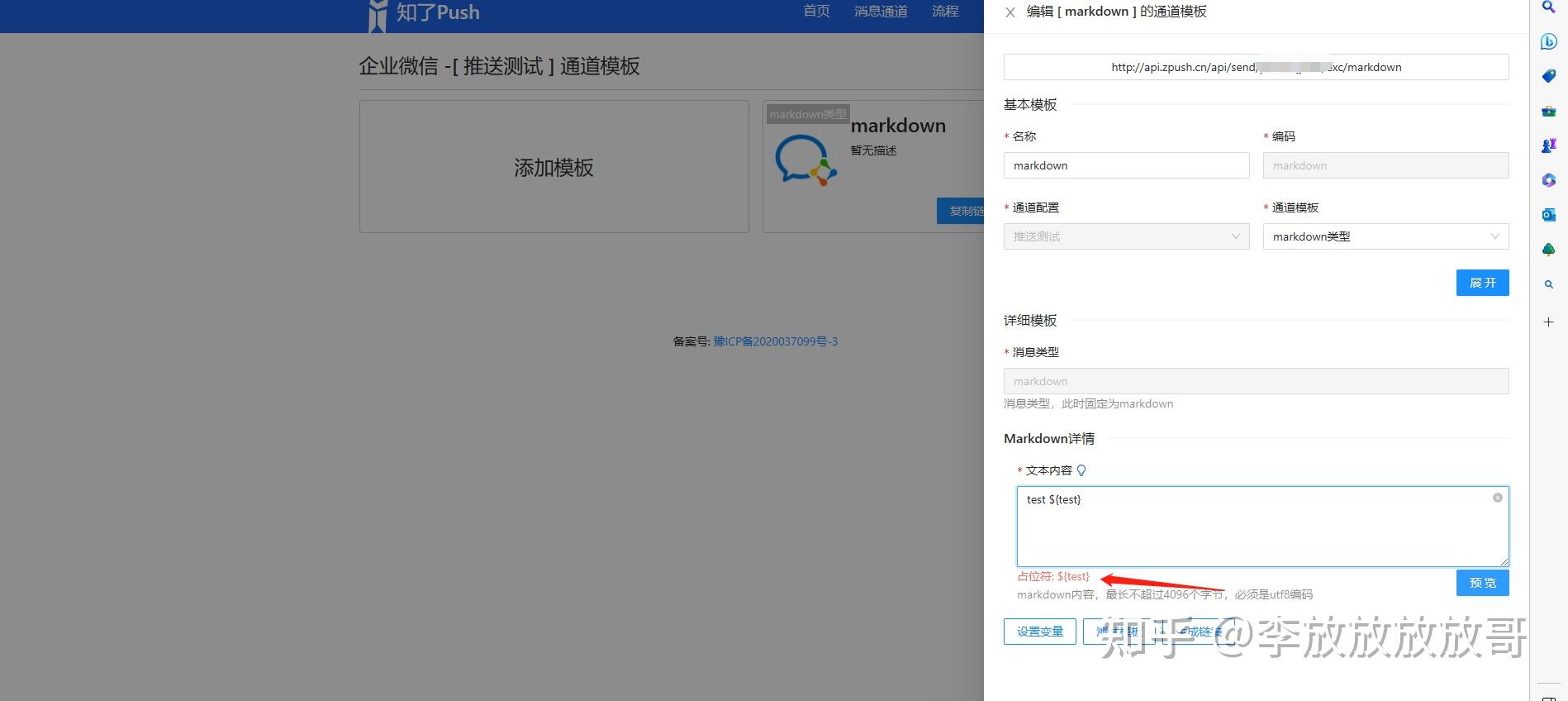Open the Microsoft 365 sidebar icon
The image size is (1568, 701).
click(1549, 180)
